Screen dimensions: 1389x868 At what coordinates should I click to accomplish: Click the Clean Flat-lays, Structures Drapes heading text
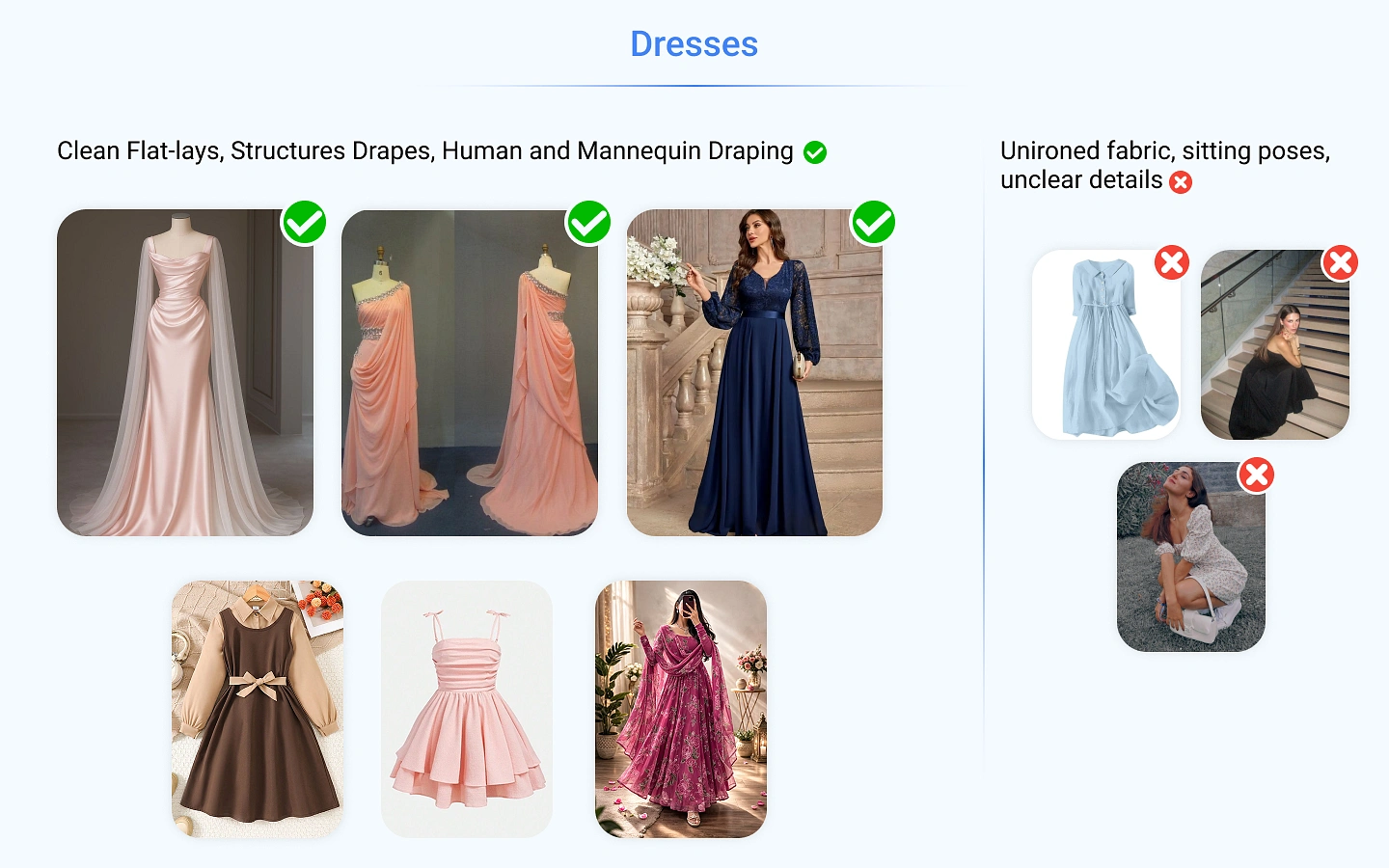pos(425,151)
